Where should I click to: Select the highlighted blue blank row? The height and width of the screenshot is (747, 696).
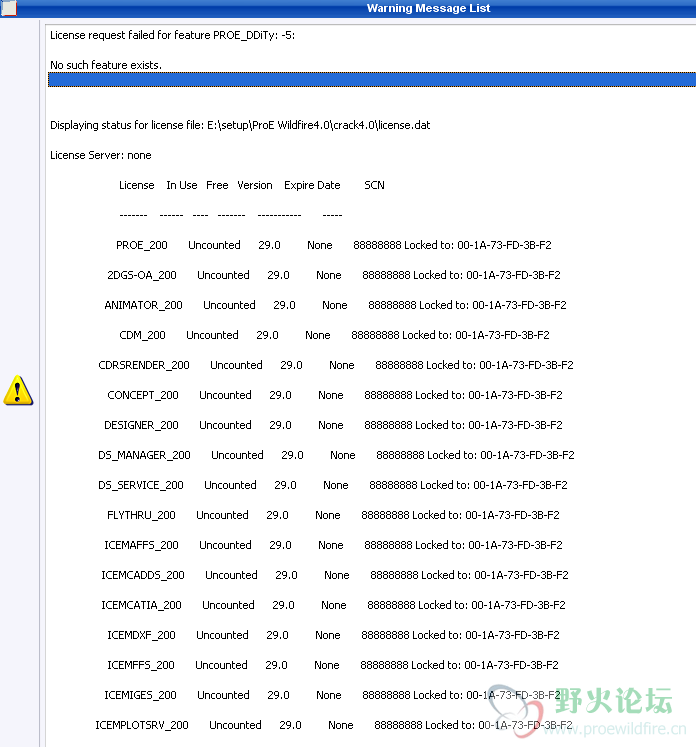(x=372, y=80)
